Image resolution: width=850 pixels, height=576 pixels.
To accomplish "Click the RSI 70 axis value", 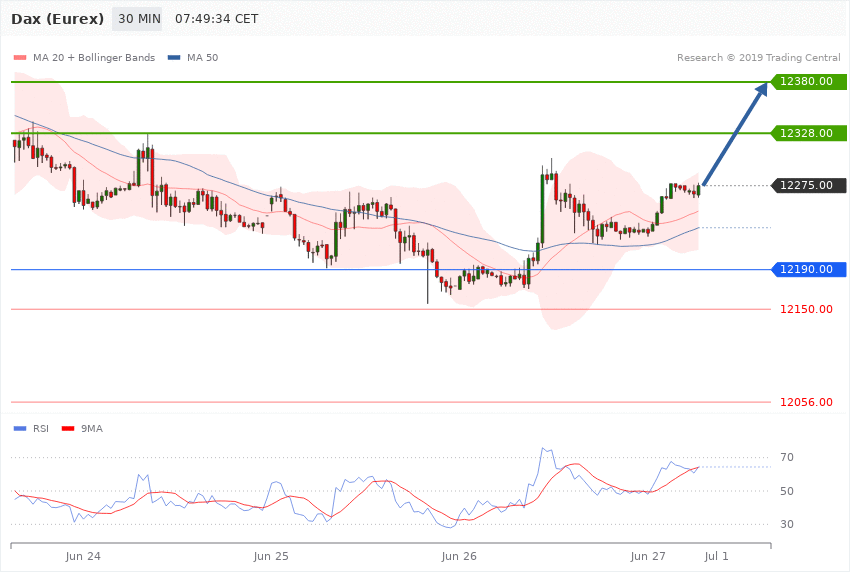I will (787, 457).
